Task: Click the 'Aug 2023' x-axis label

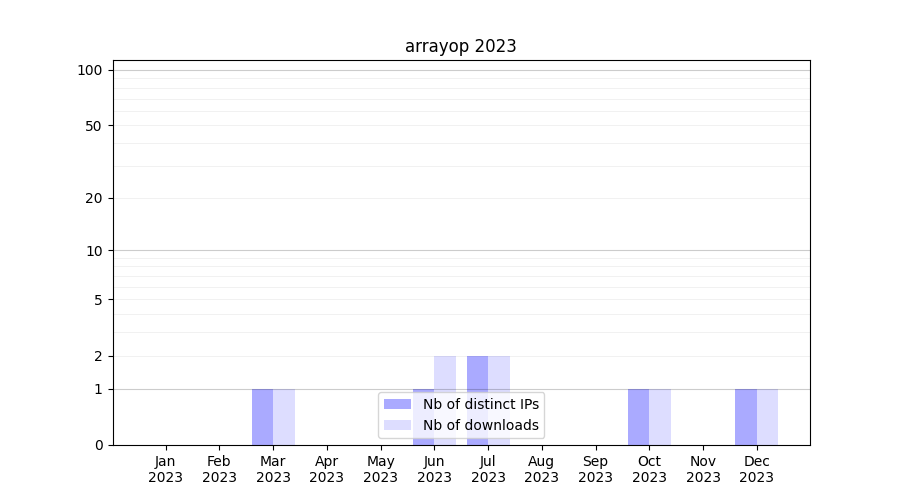Action: [x=542, y=469]
